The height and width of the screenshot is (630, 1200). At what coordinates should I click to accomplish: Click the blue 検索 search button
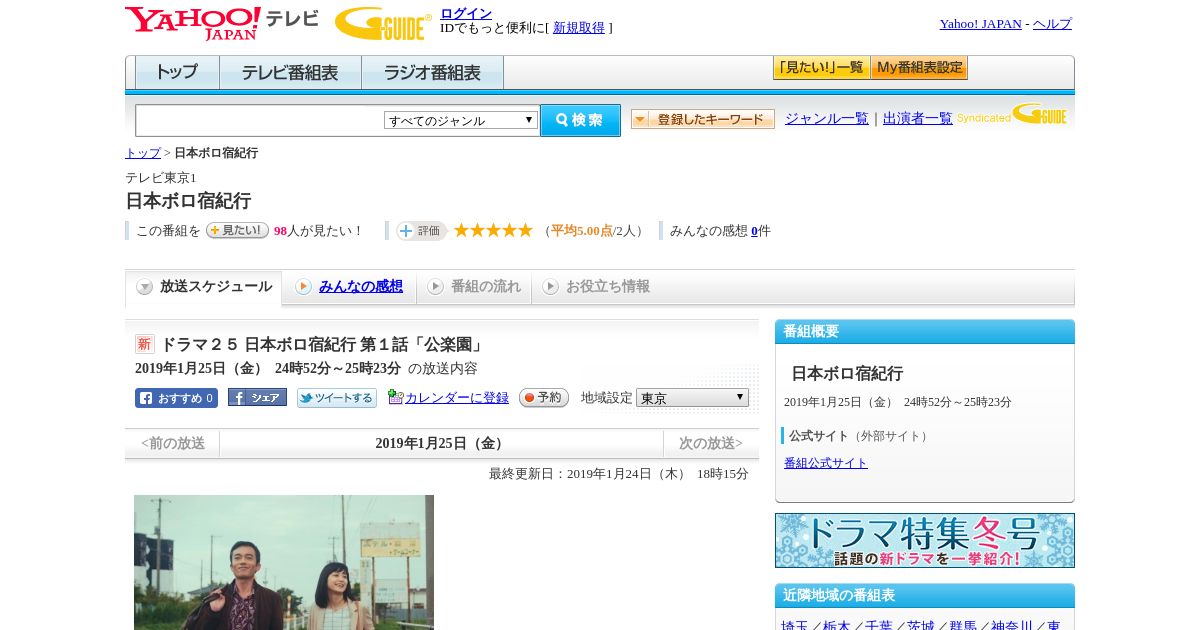(580, 120)
